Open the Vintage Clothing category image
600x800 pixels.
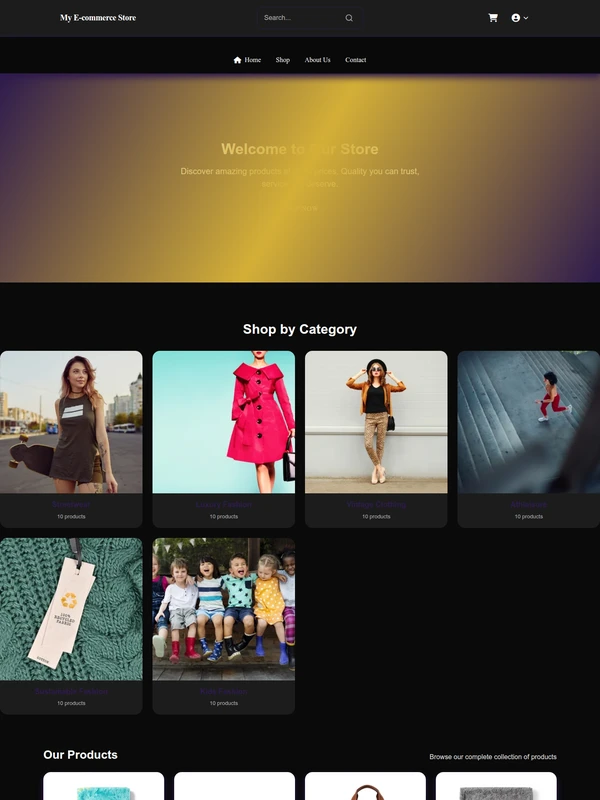376,422
